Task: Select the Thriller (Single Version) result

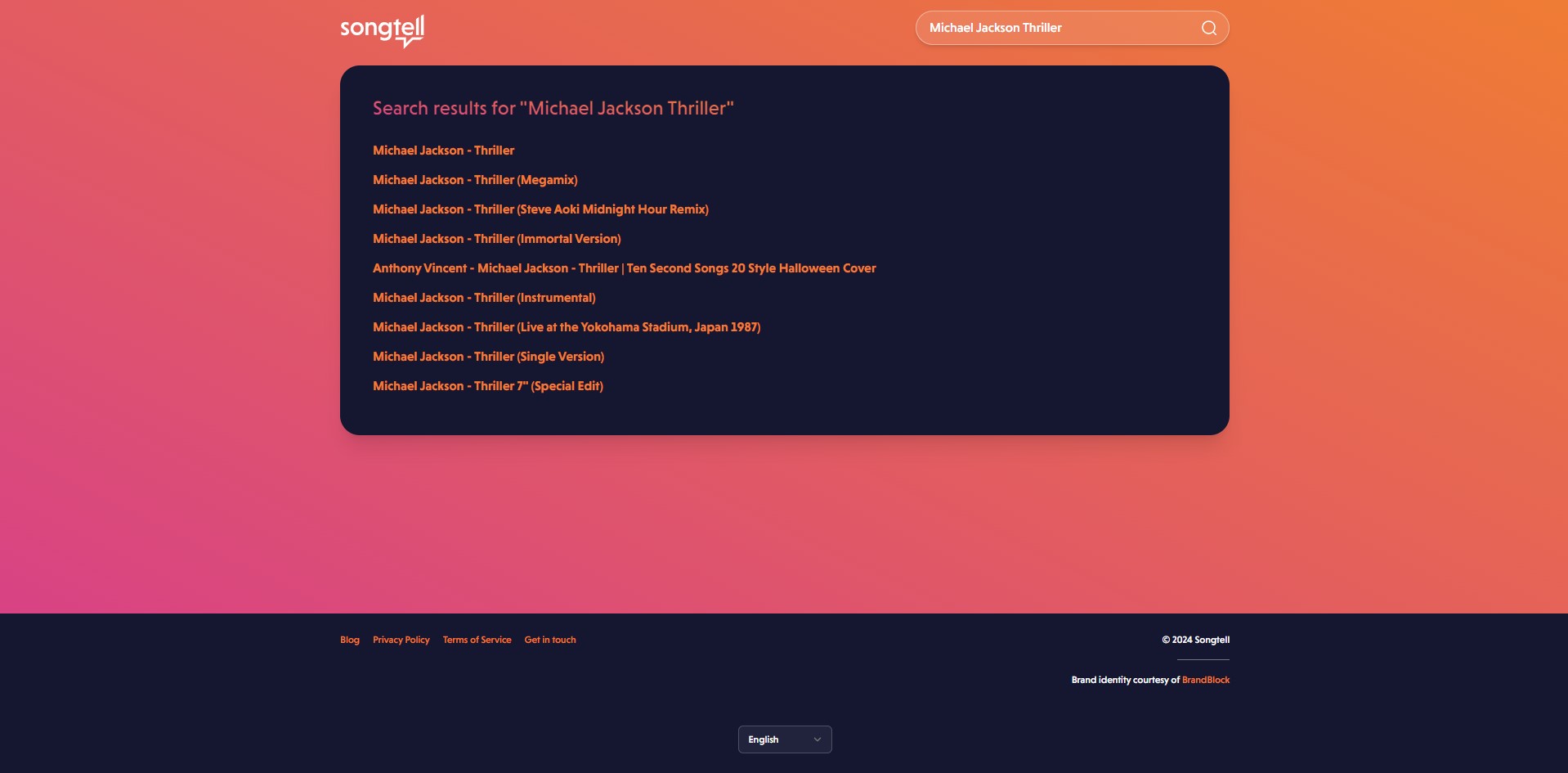Action: [489, 357]
